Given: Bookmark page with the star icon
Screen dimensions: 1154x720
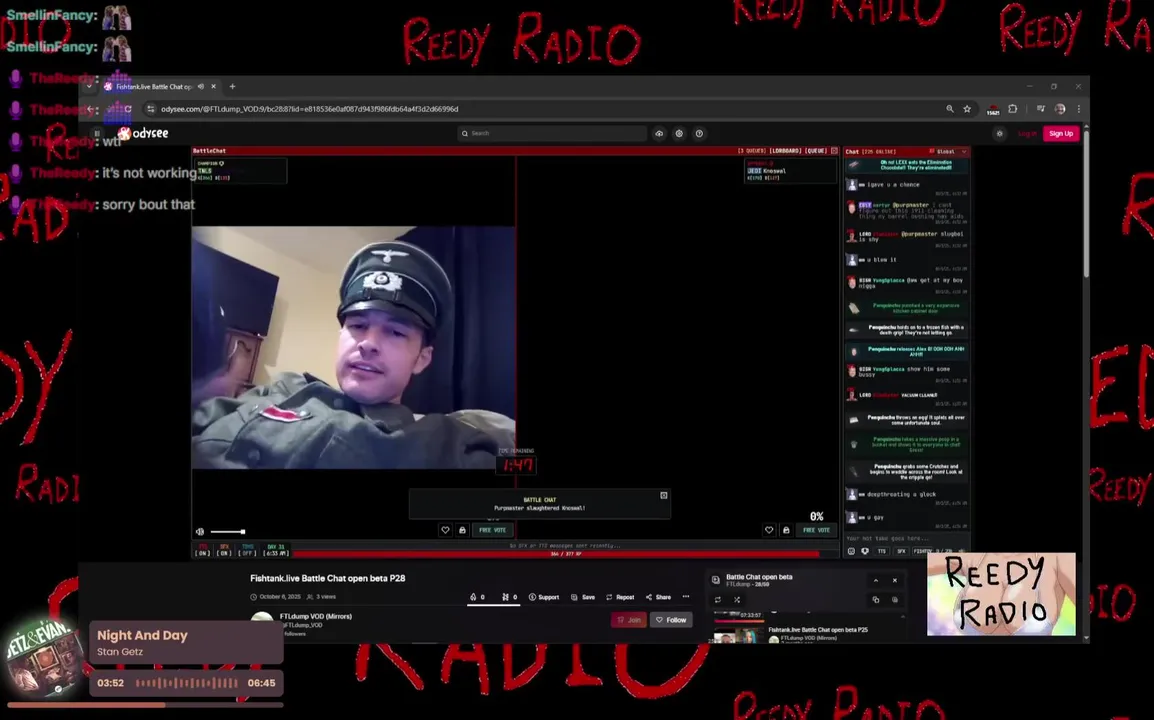Looking at the screenshot, I should [x=967, y=109].
